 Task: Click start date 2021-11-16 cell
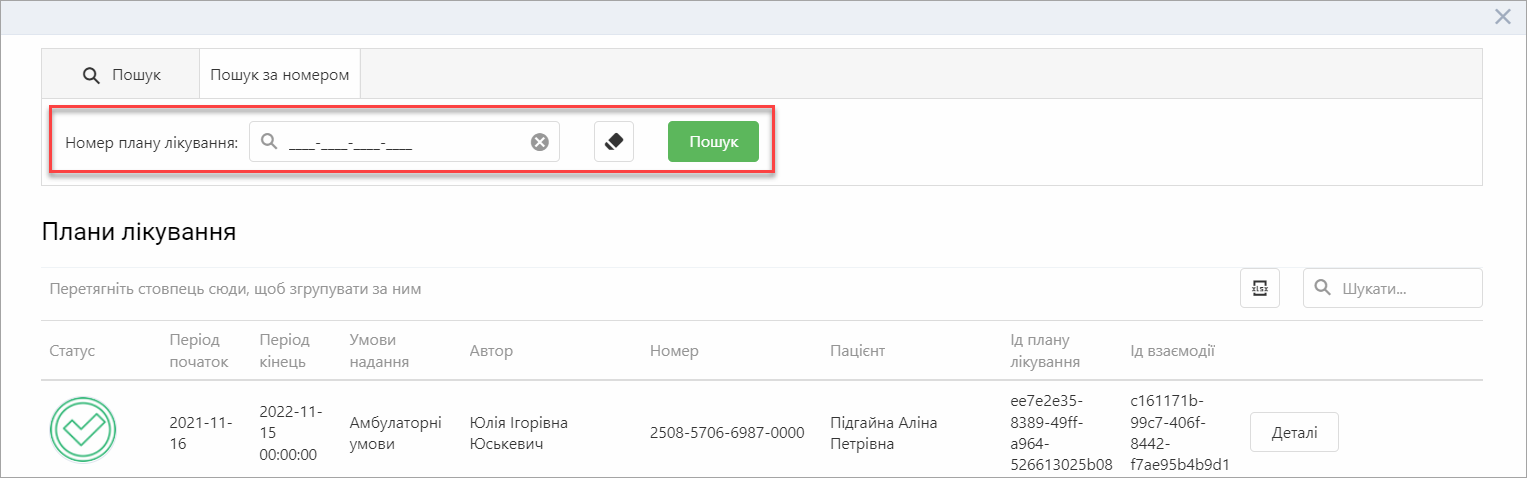coord(200,433)
